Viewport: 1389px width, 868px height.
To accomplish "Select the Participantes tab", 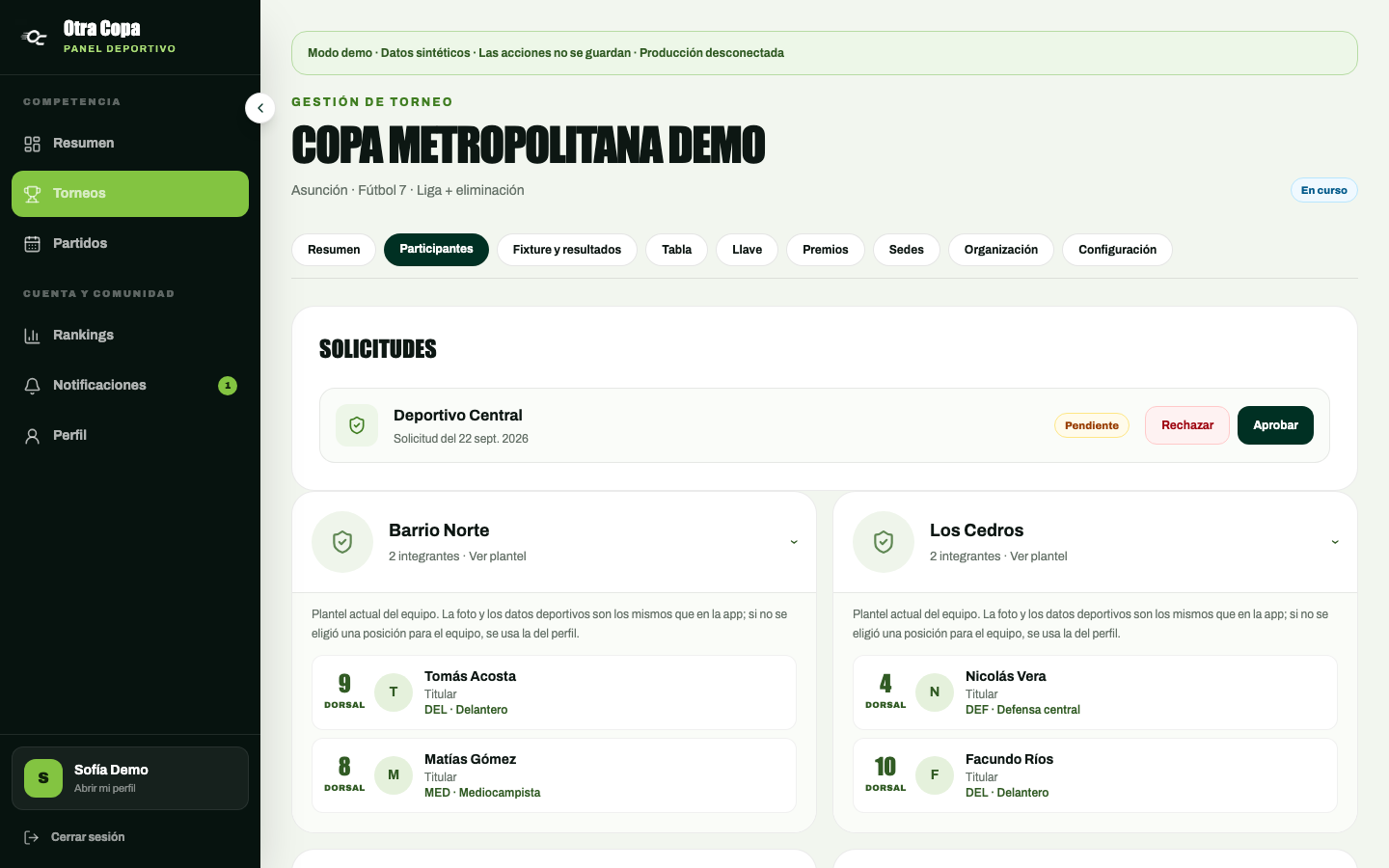I will pyautogui.click(x=436, y=250).
